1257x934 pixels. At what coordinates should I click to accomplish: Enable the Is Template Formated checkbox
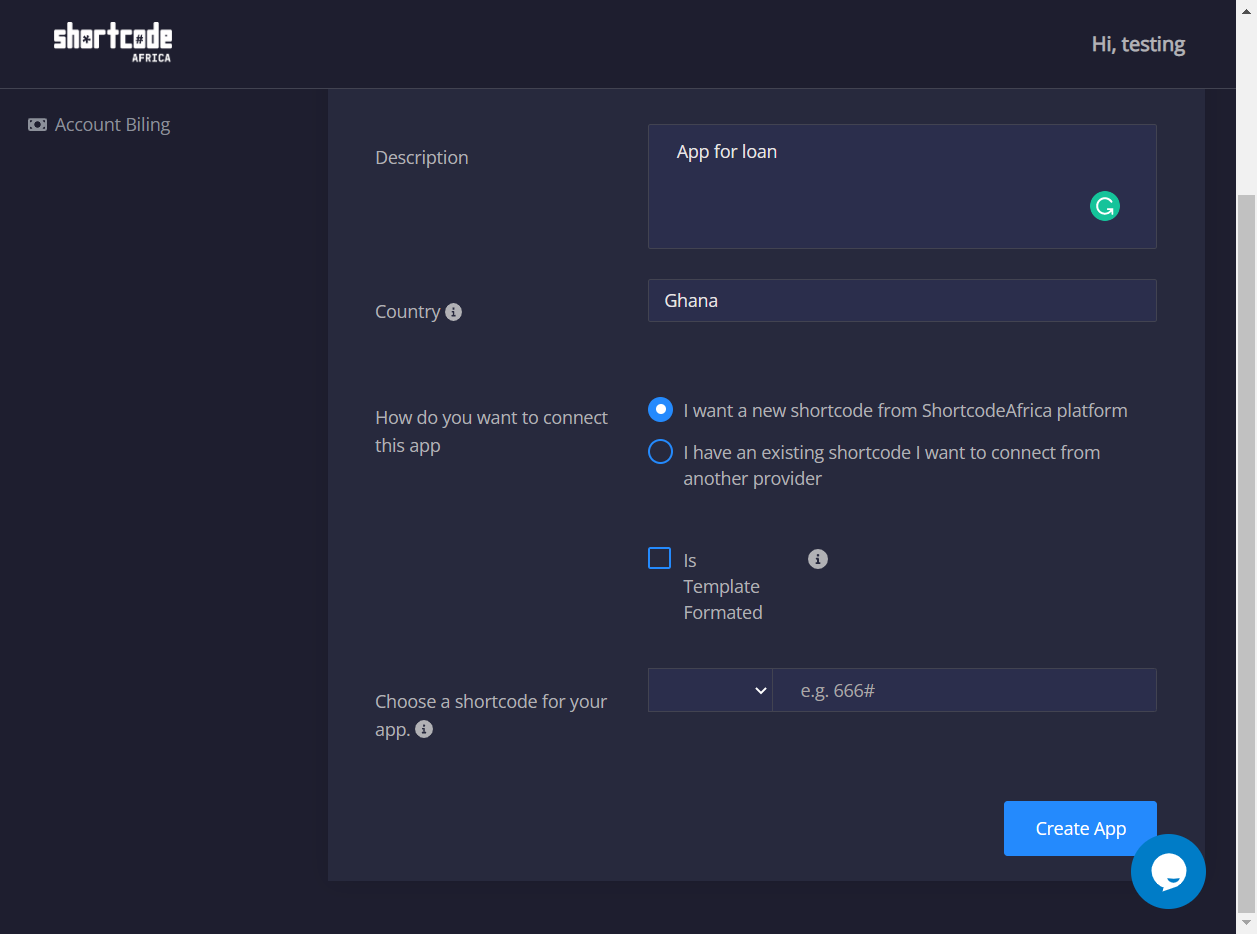click(x=659, y=558)
